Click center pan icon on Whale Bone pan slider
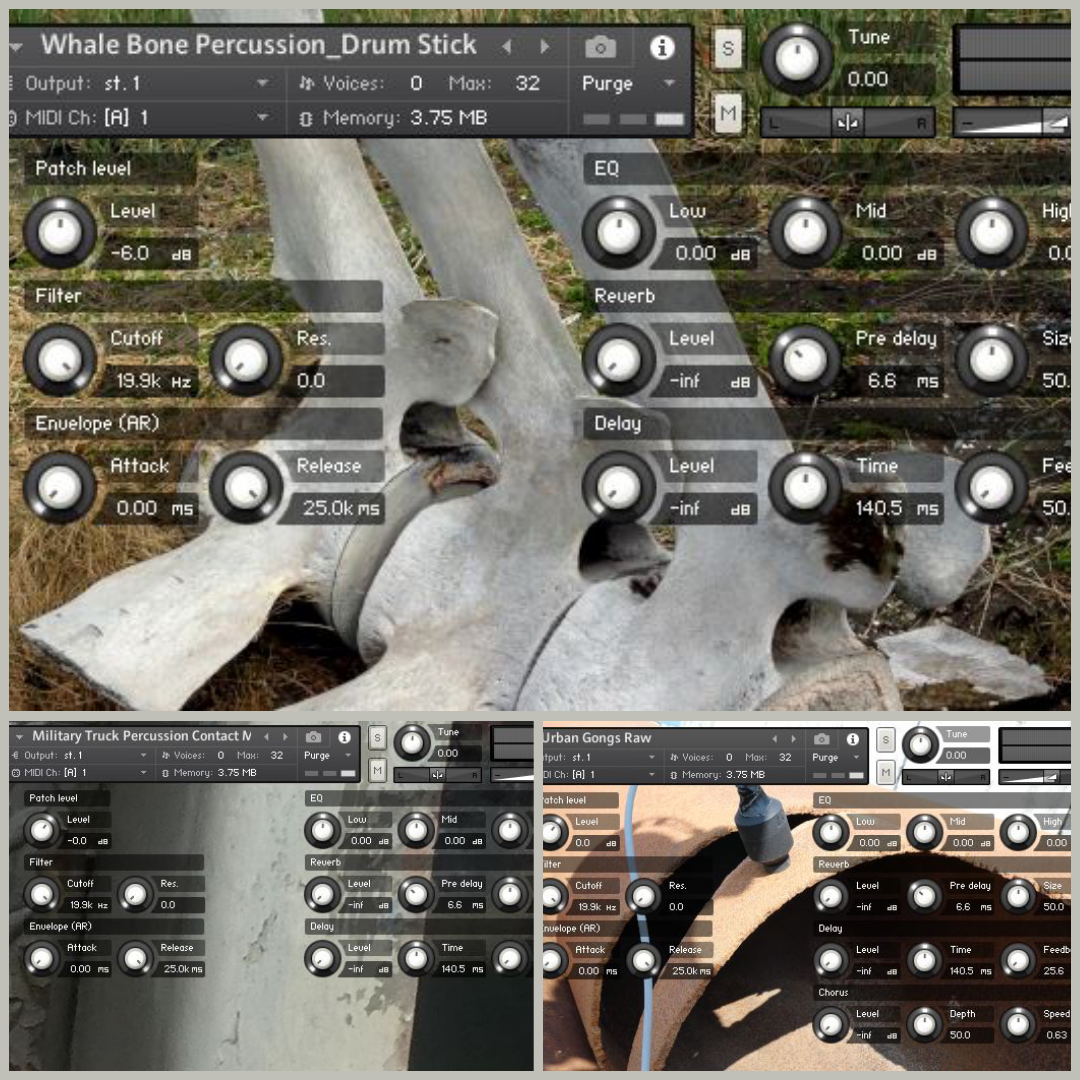This screenshot has height=1080, width=1080. pos(848,123)
